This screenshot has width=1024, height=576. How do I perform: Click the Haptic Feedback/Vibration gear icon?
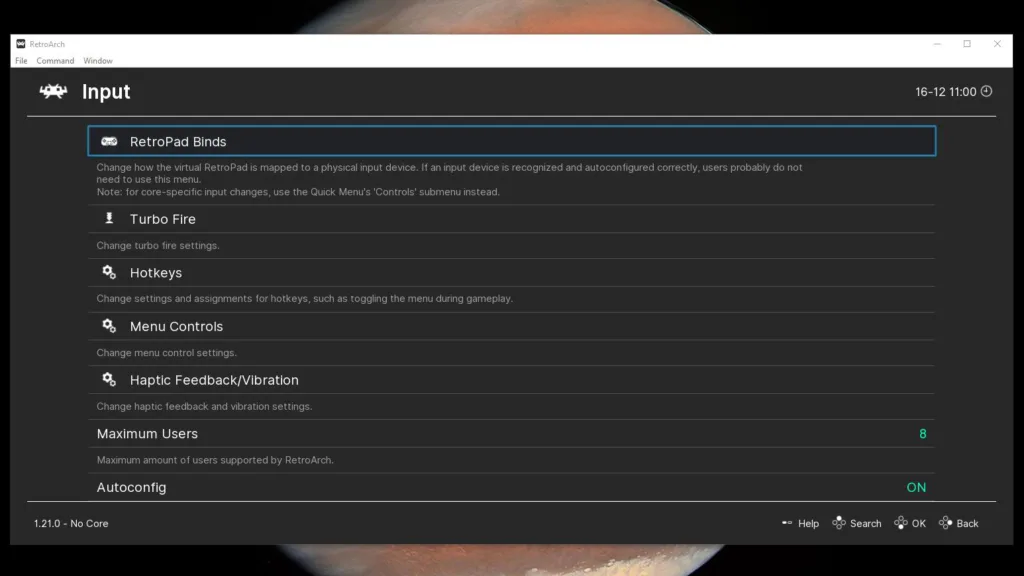tap(110, 379)
